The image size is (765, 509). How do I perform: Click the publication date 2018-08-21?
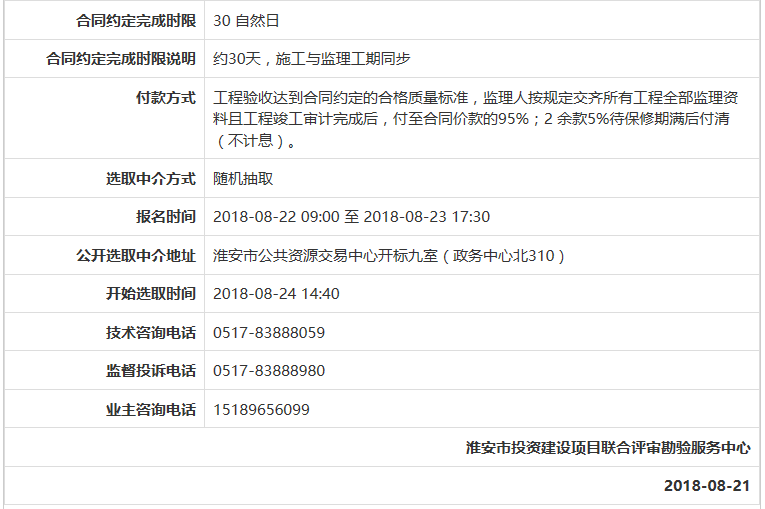pyautogui.click(x=706, y=486)
